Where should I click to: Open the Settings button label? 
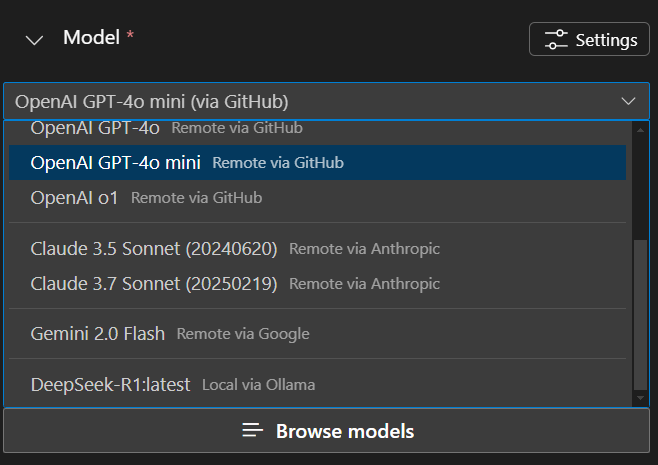pyautogui.click(x=606, y=40)
